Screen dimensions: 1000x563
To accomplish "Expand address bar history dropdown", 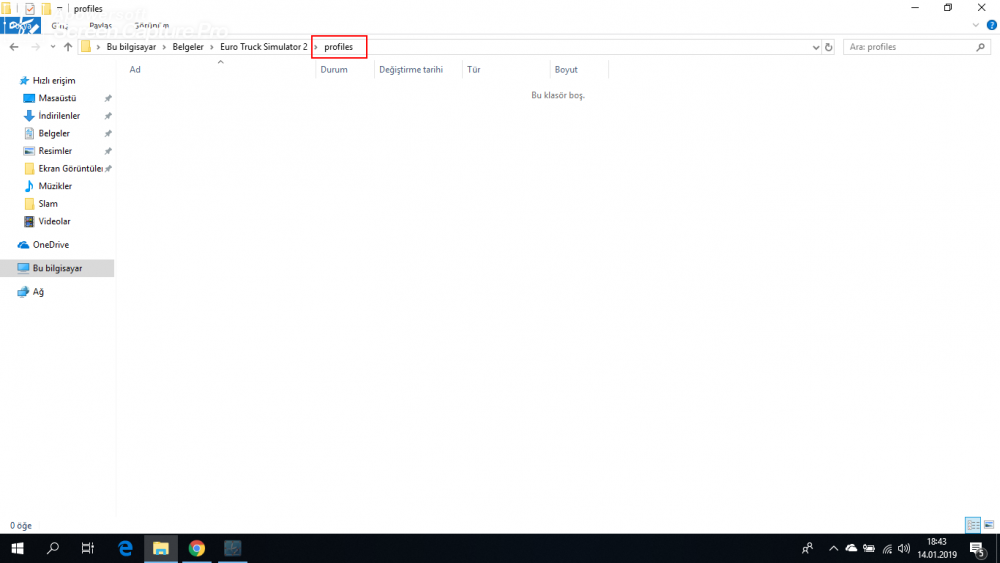I will point(816,47).
